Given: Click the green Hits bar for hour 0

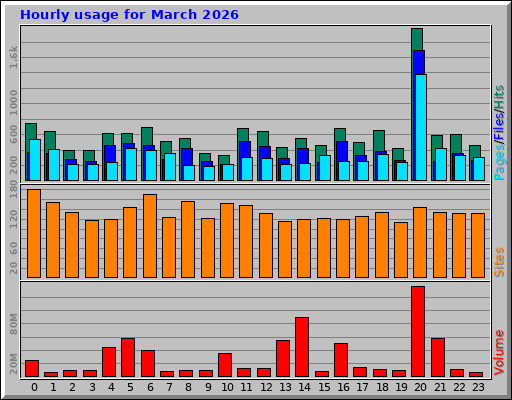Looking at the screenshot, I should pyautogui.click(x=31, y=131).
